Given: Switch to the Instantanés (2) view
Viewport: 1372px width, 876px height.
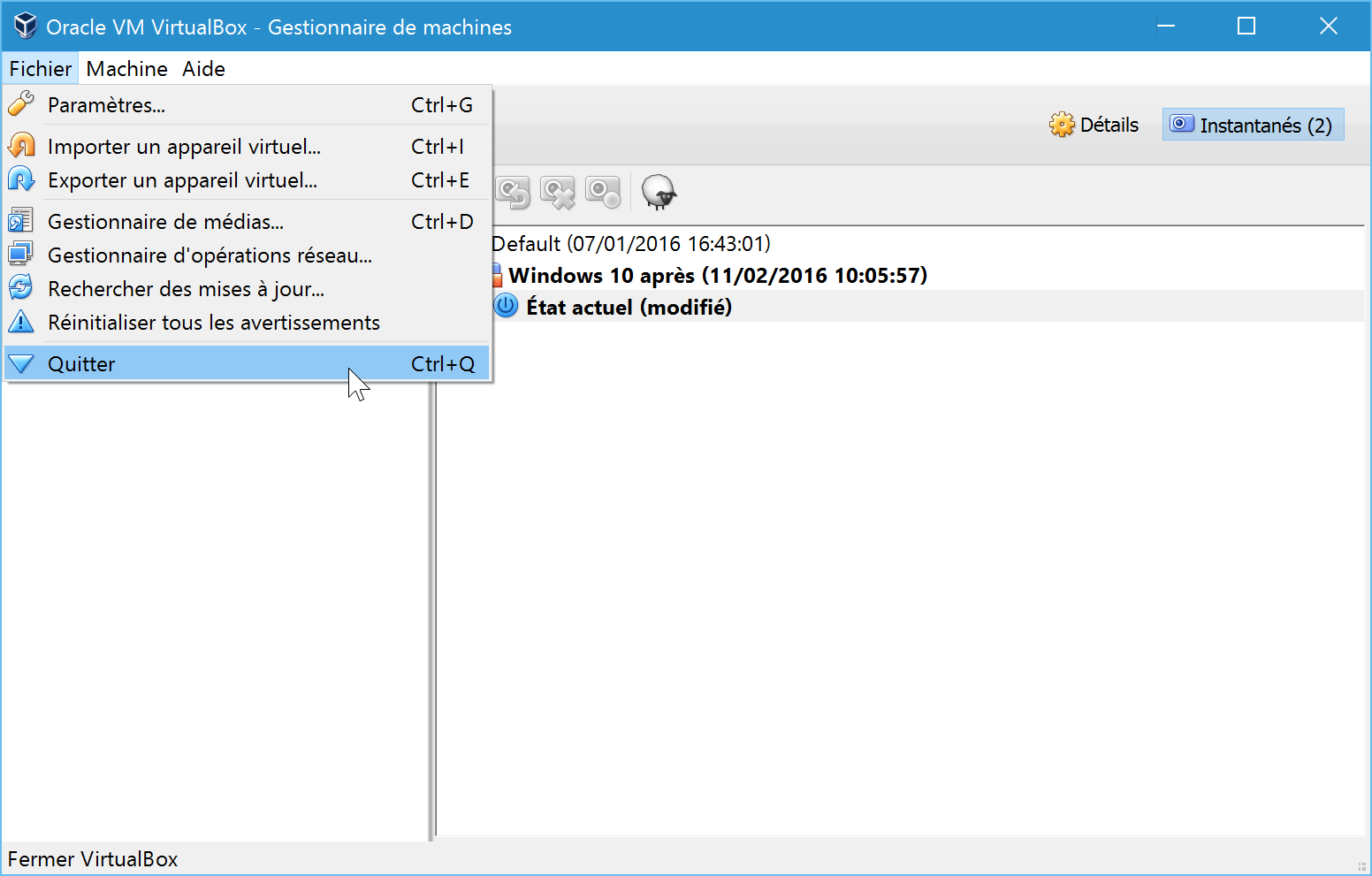Looking at the screenshot, I should click(x=1253, y=125).
